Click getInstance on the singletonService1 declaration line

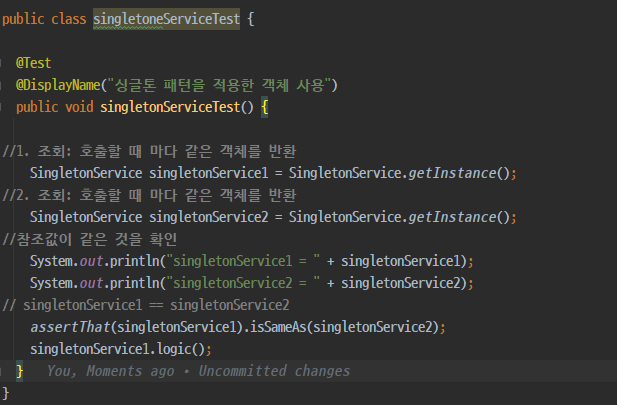[452, 173]
